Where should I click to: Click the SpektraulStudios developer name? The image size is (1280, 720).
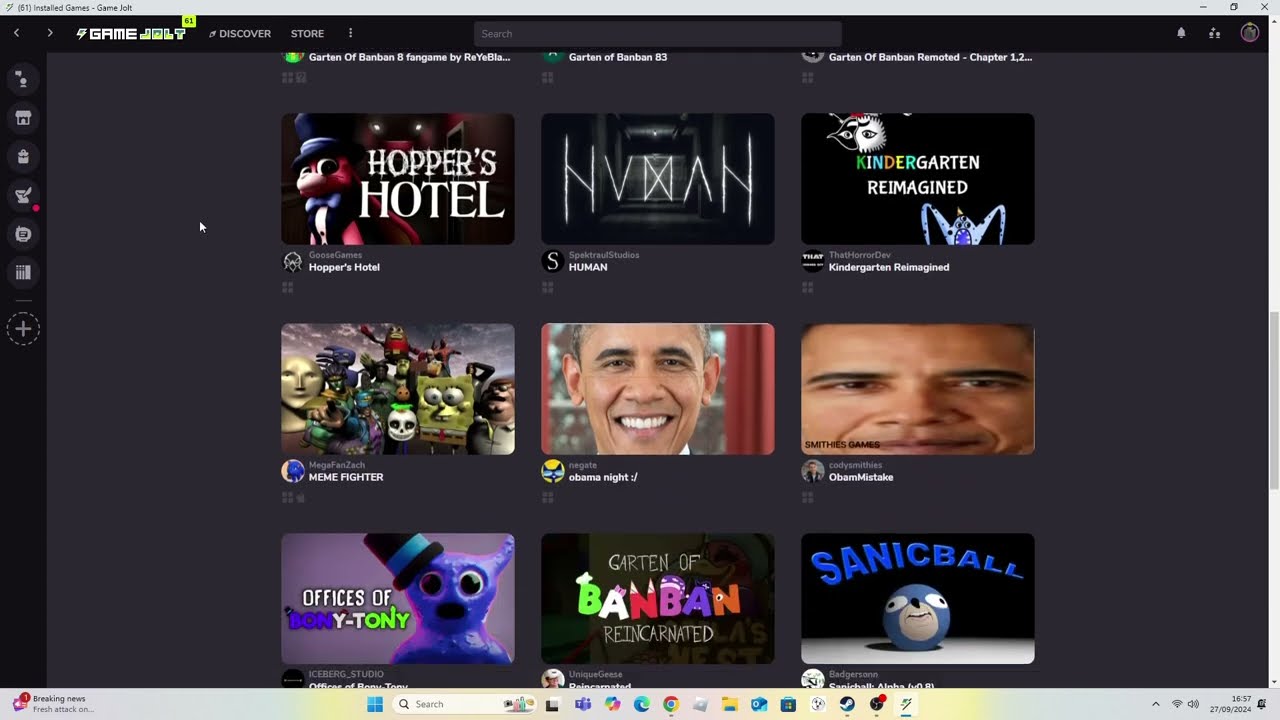[x=604, y=255]
